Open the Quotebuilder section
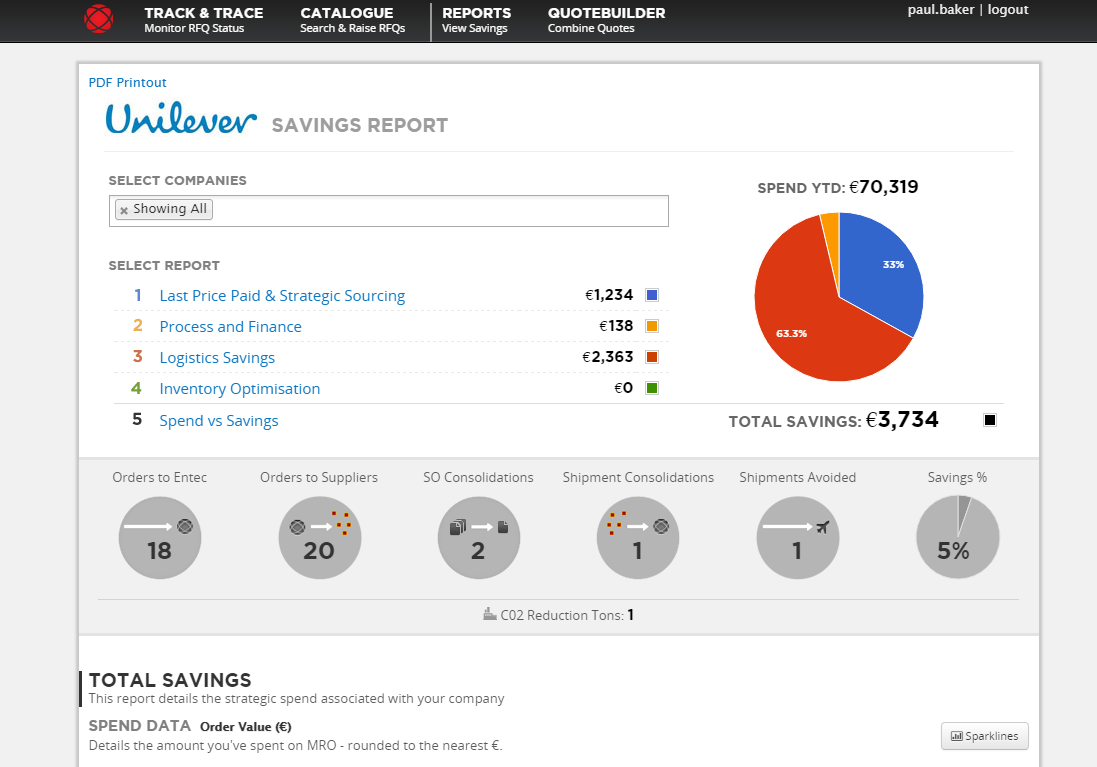1097x767 pixels. tap(606, 20)
